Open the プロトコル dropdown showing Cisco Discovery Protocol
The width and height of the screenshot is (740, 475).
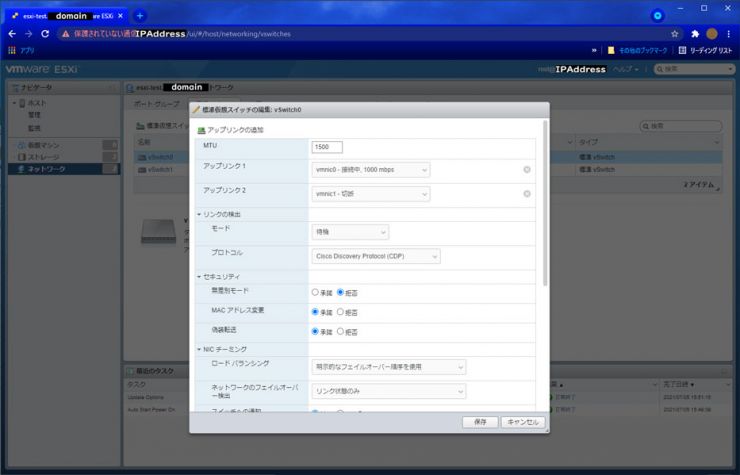376,256
